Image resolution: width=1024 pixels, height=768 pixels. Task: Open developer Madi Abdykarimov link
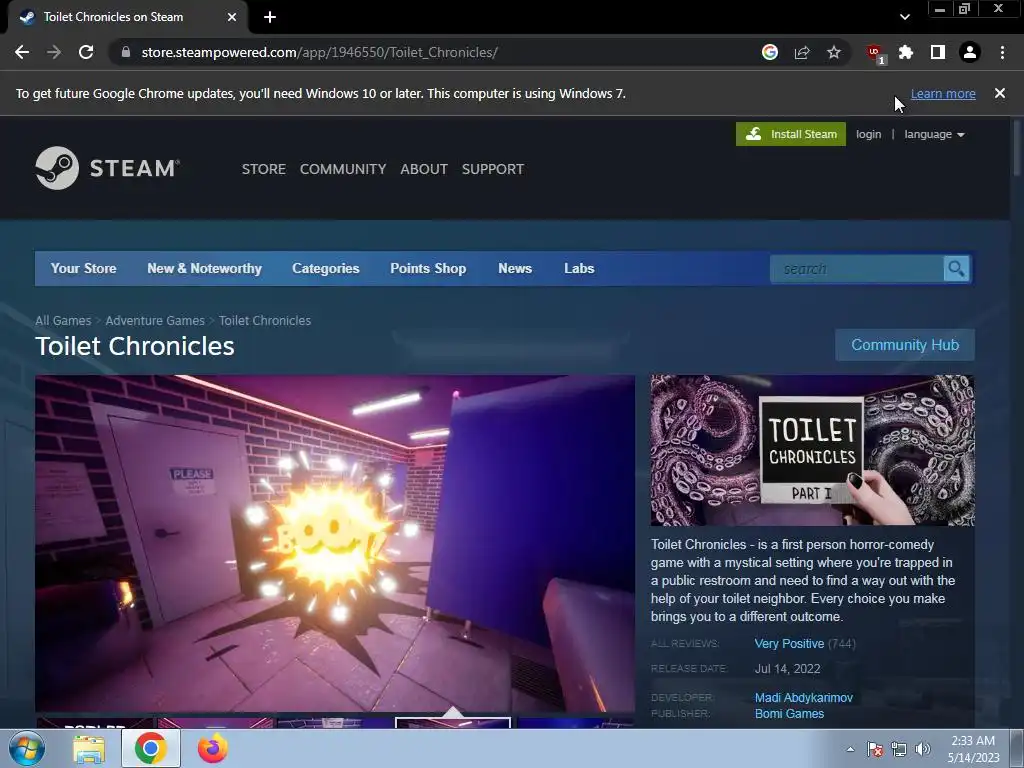[x=804, y=697]
